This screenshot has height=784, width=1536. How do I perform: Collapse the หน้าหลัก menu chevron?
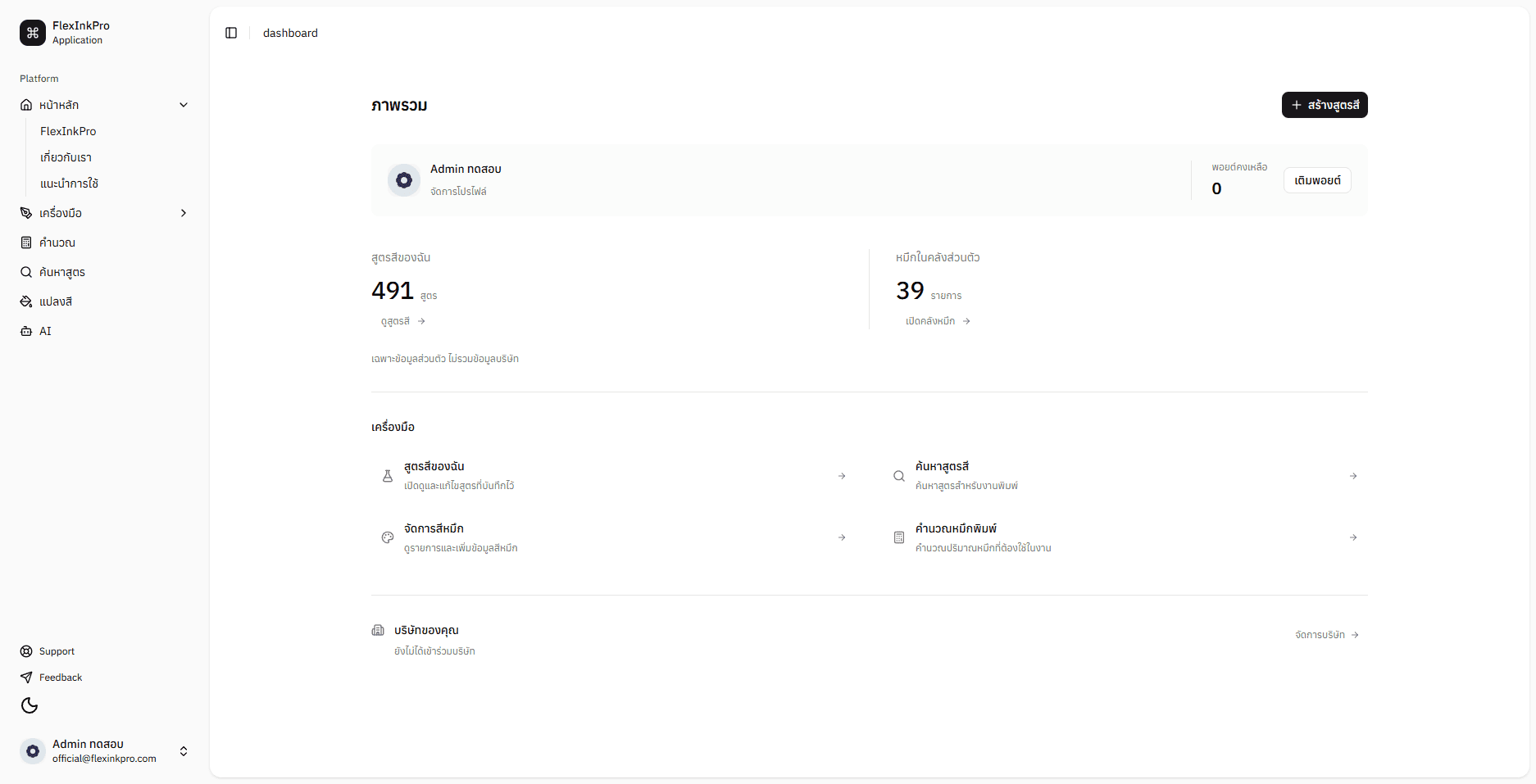tap(184, 105)
